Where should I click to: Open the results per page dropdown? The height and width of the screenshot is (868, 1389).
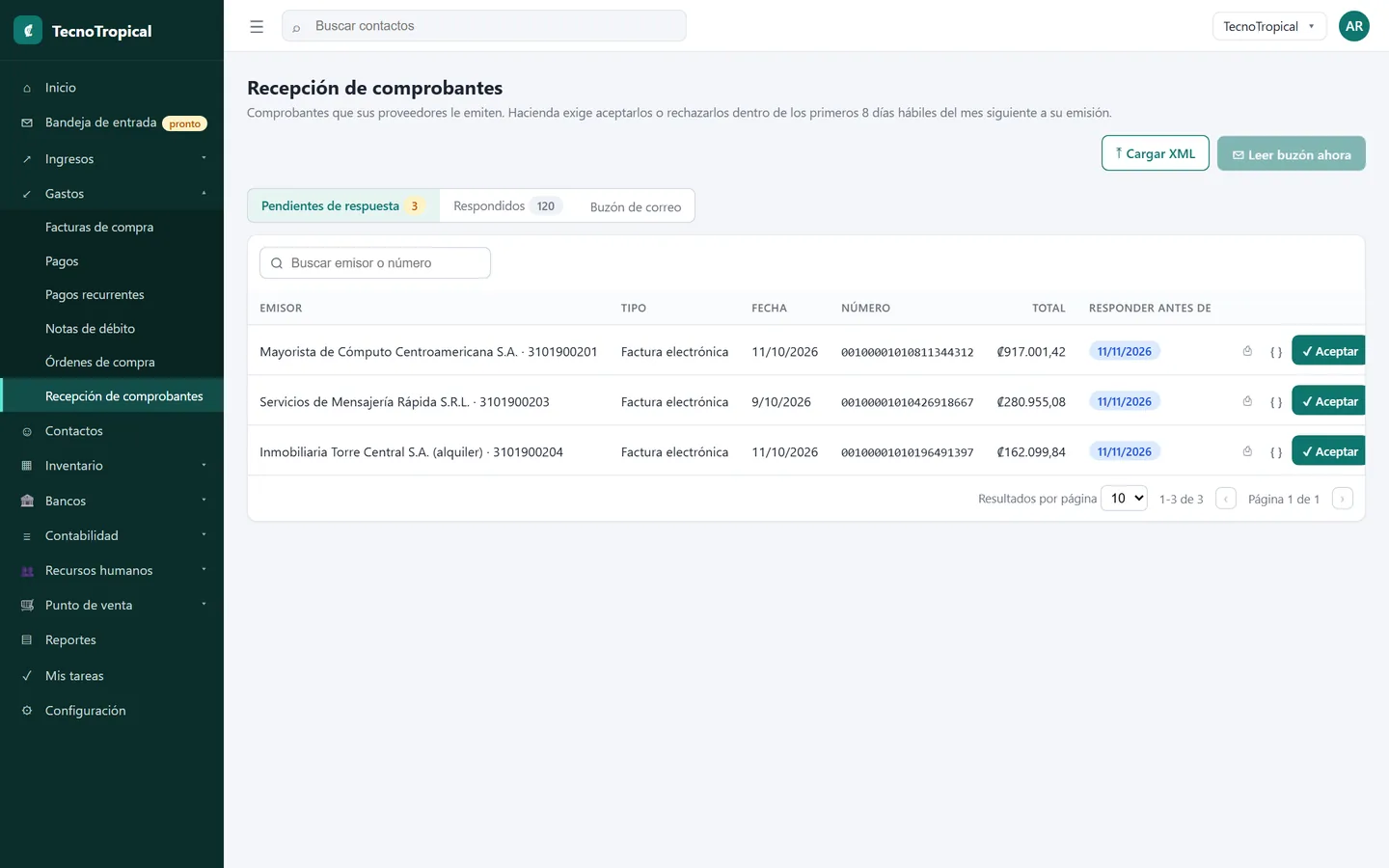click(x=1124, y=498)
